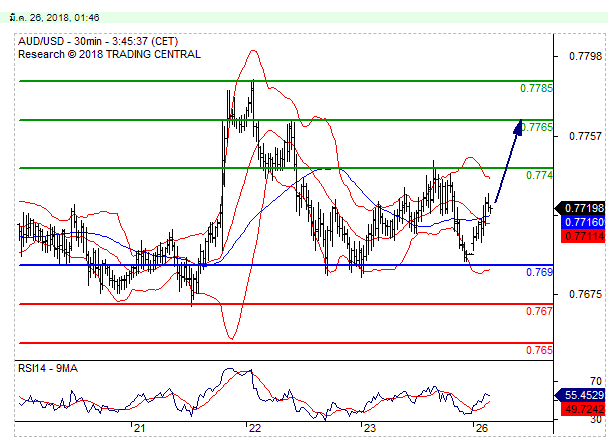Click the RSI 70 level label
Viewport: 608px width, 443px height.
point(596,381)
